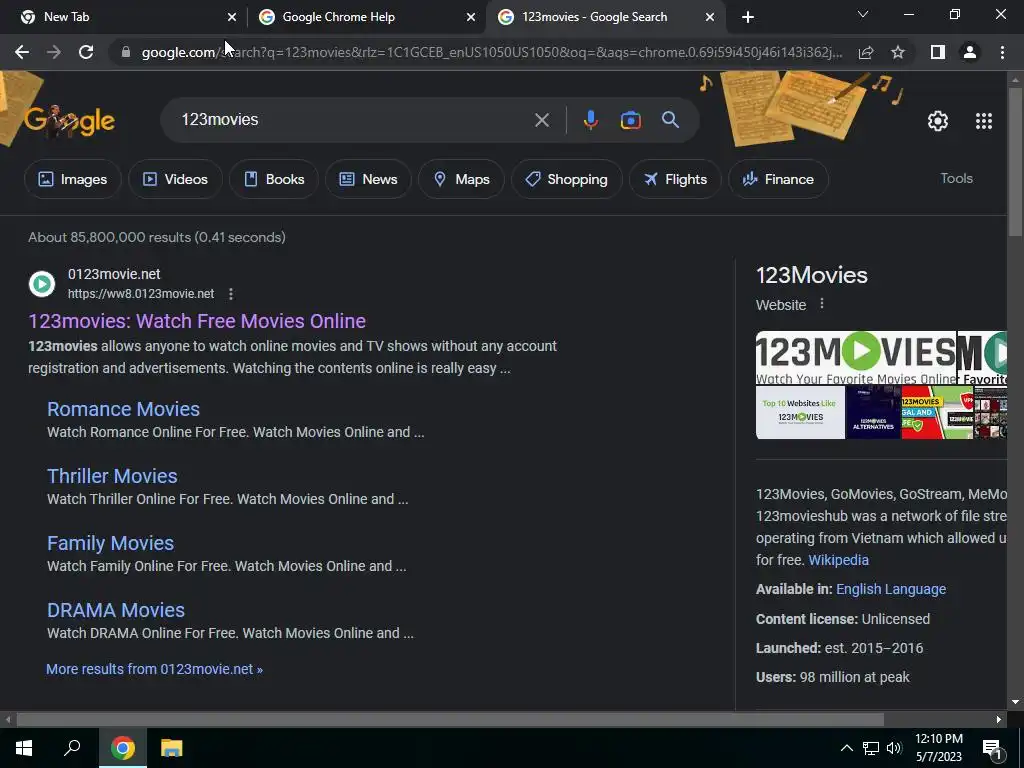Open the Thriller Movies sitelink

click(112, 476)
